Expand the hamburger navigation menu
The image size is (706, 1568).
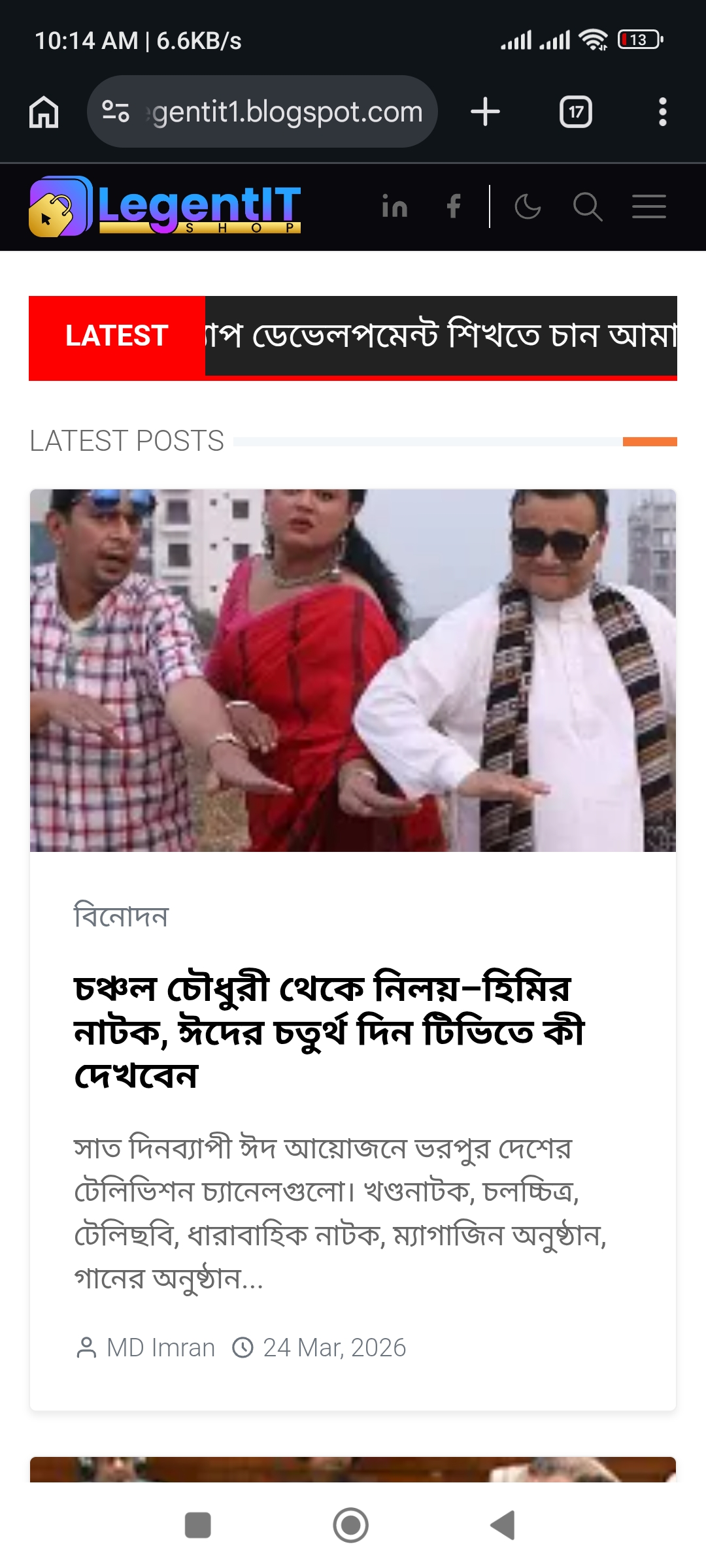(648, 206)
